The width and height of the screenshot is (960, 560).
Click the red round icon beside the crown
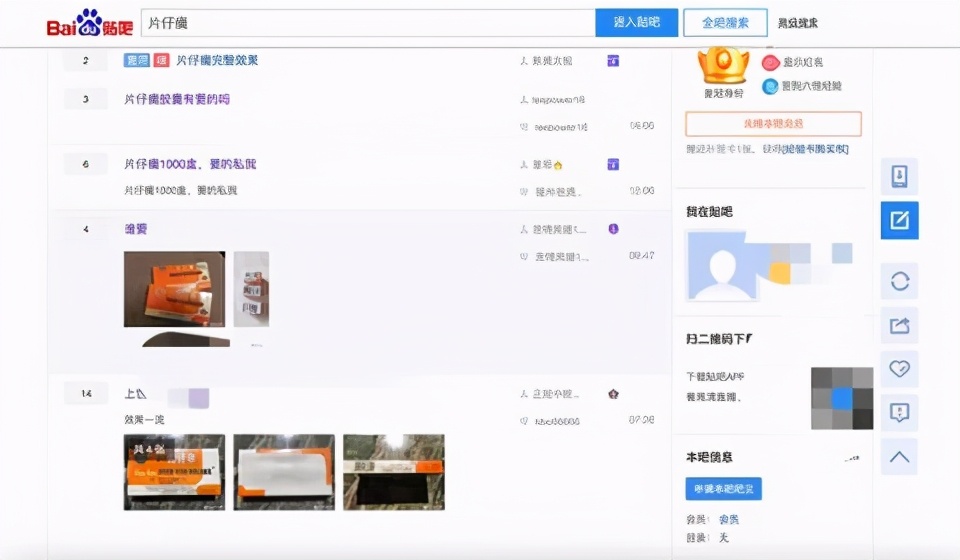[770, 62]
